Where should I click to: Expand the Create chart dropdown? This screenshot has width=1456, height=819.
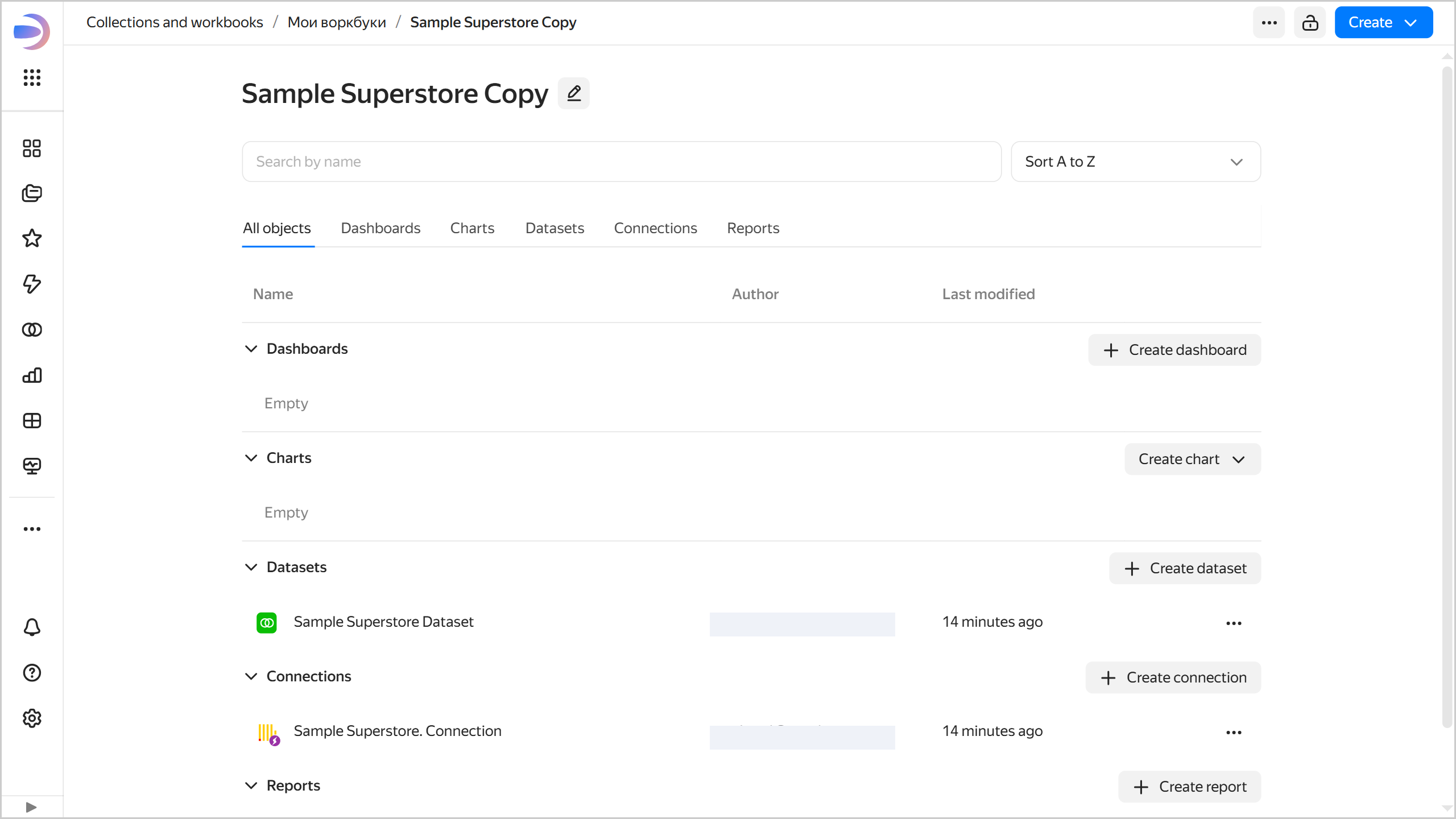point(1192,459)
